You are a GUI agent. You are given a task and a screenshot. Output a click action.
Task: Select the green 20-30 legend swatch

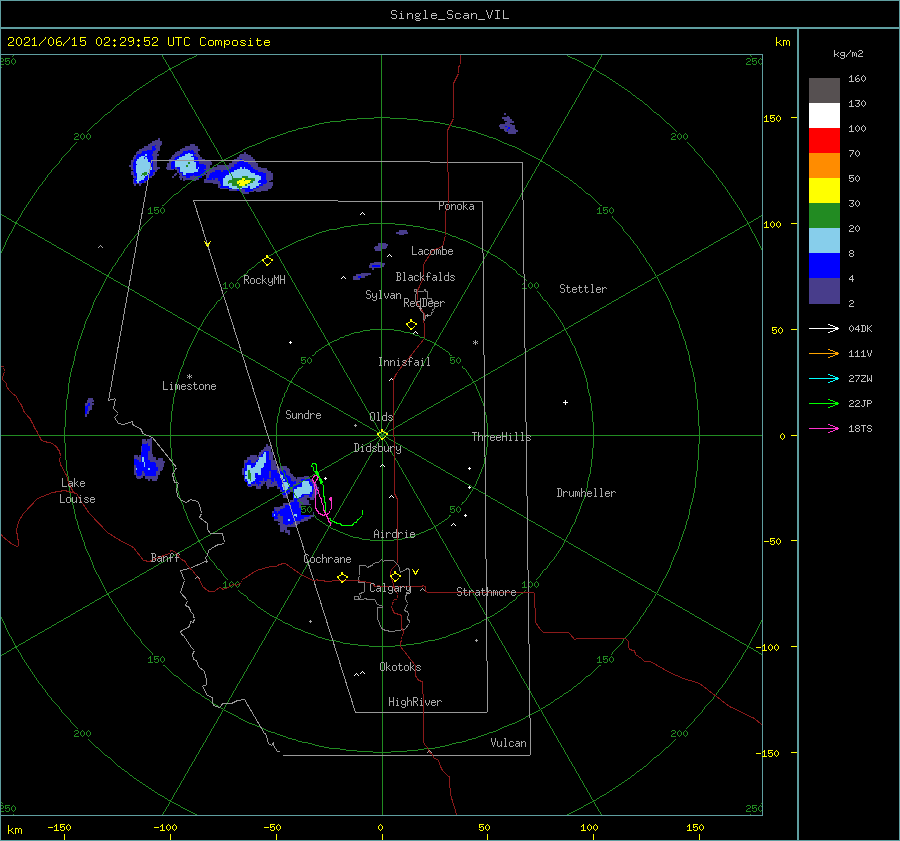point(824,215)
